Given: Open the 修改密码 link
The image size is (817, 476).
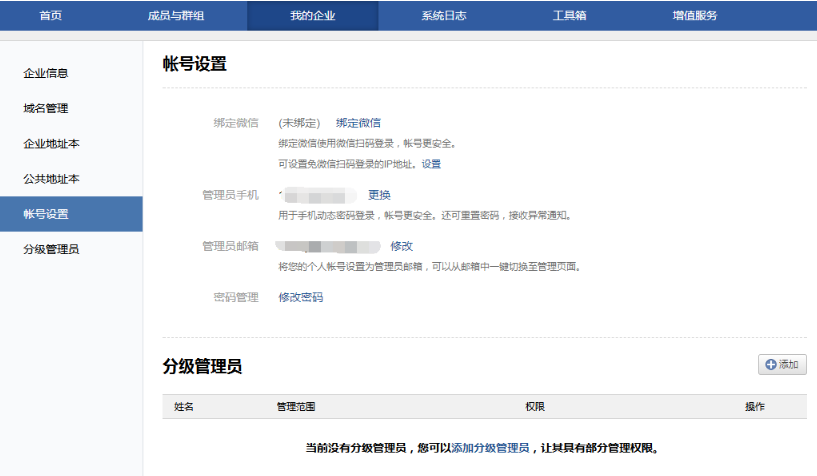Looking at the screenshot, I should pos(300,297).
